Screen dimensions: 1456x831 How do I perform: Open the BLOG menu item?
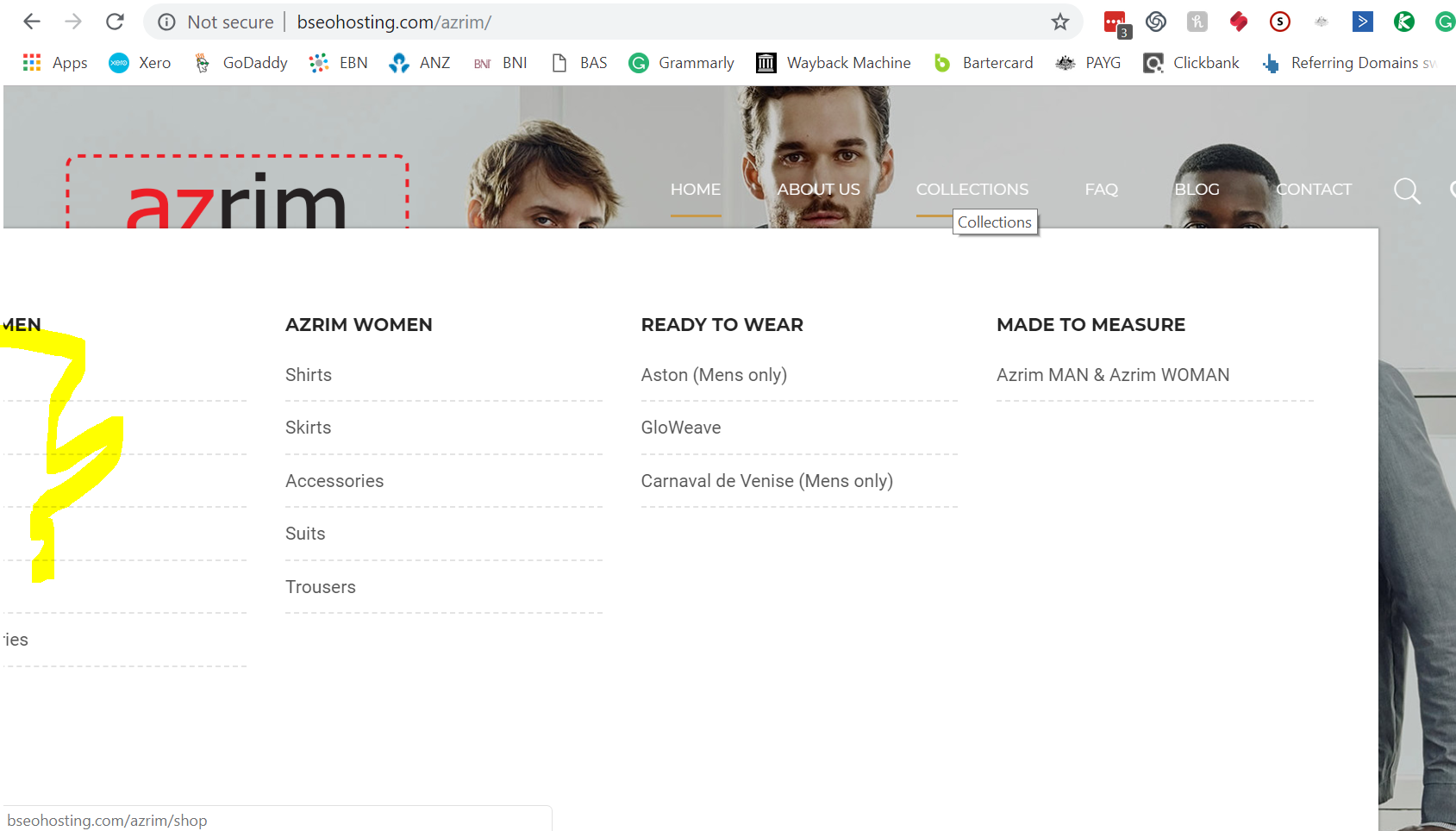[x=1197, y=190]
